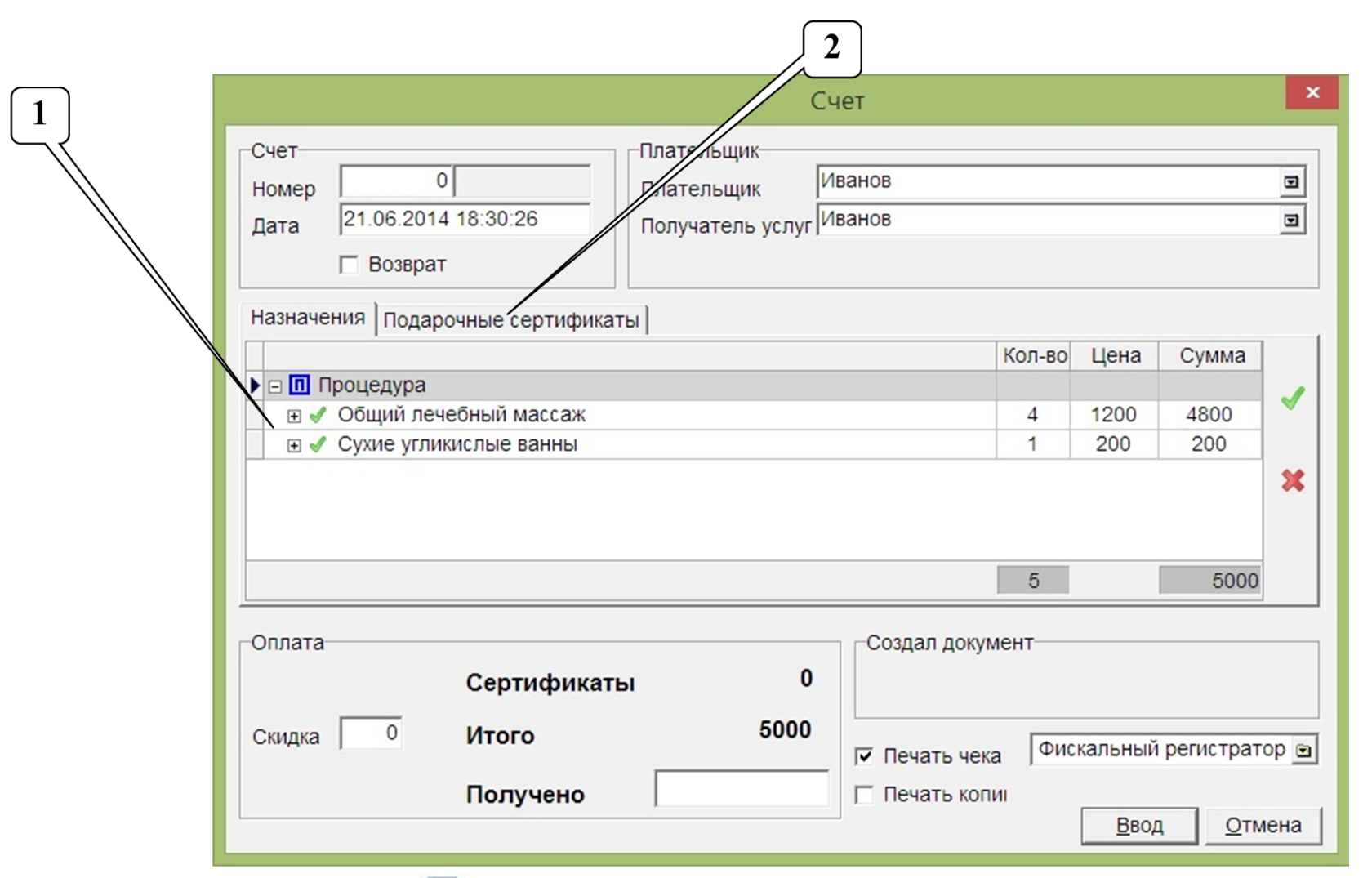The width and height of the screenshot is (1372, 878).
Task: Open the Фискальный регистратор dropdown
Action: coord(1304,750)
